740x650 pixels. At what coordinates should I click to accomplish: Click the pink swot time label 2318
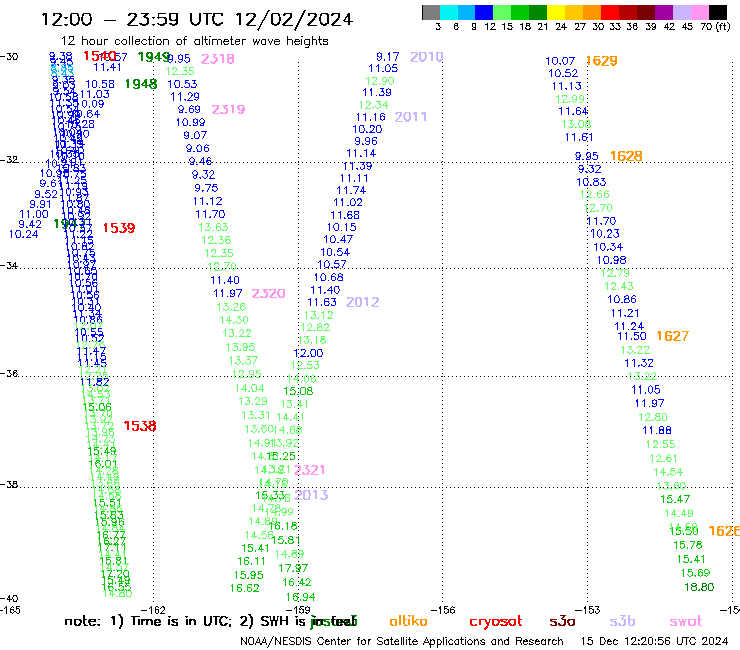coord(218,59)
